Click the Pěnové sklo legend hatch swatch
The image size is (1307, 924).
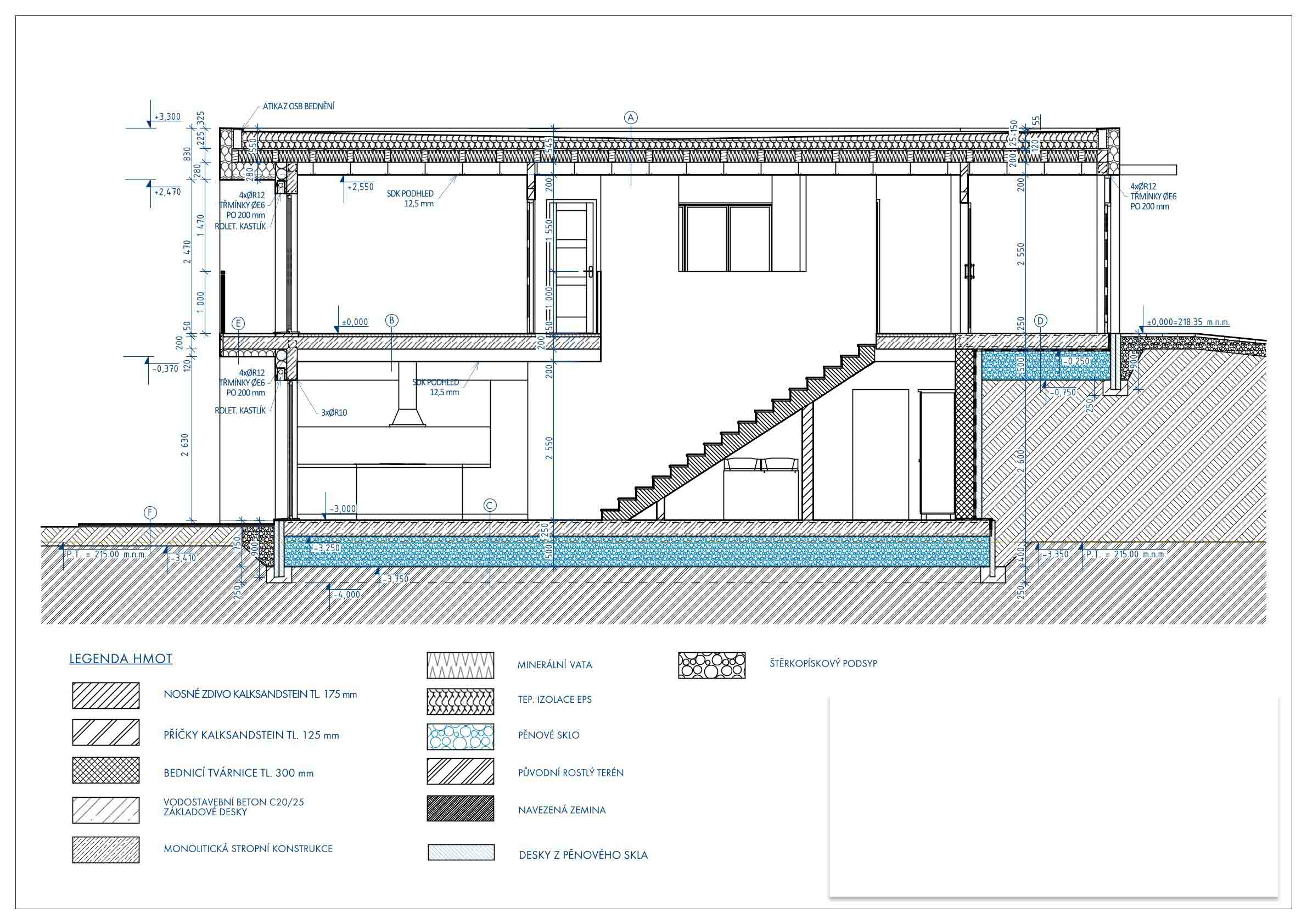point(460,737)
